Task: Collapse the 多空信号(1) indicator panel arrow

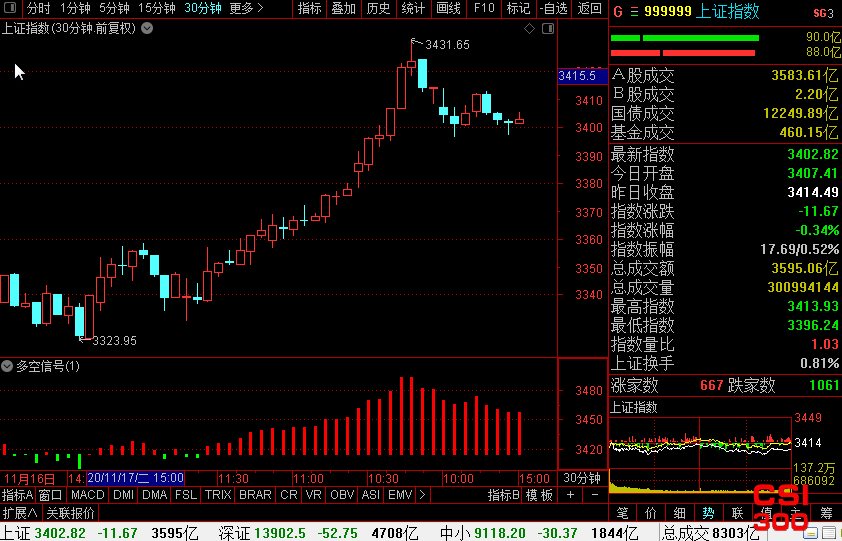Action: tap(7, 366)
